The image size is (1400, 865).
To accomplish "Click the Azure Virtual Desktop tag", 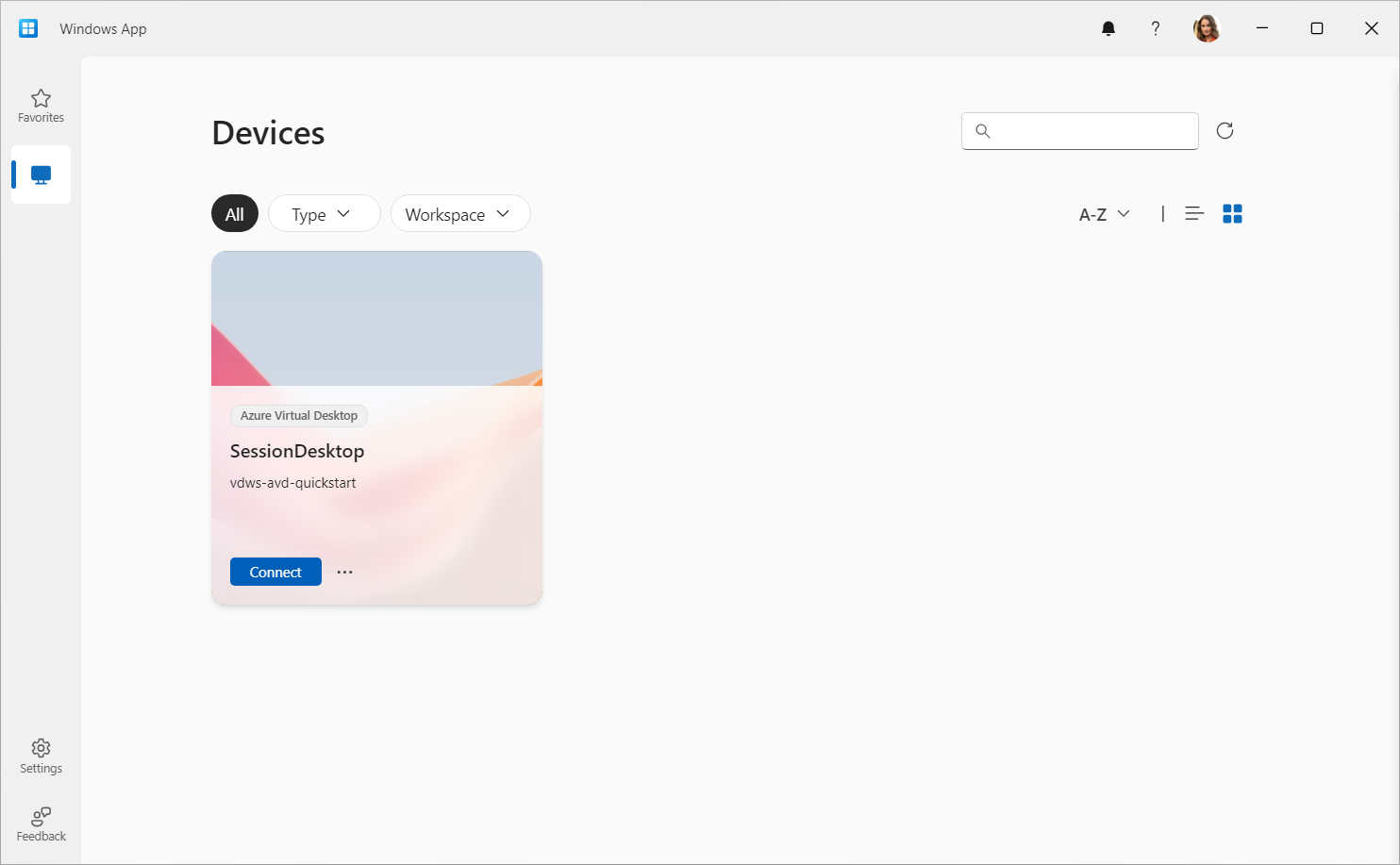I will [299, 416].
